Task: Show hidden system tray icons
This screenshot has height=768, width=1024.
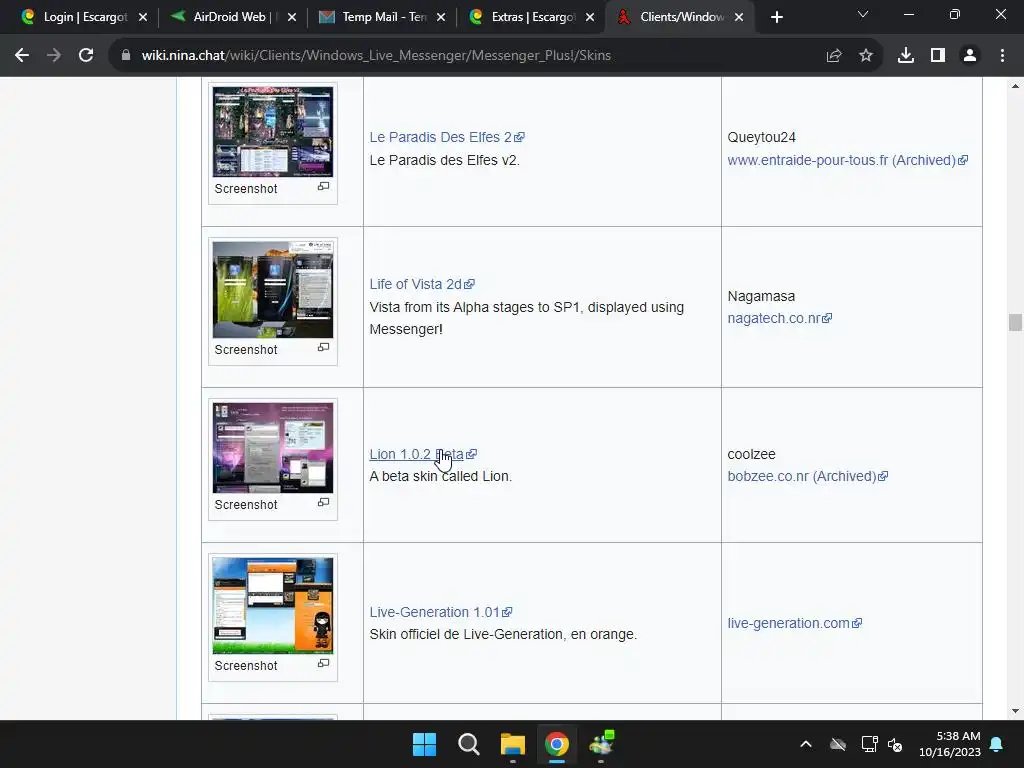Action: point(806,744)
